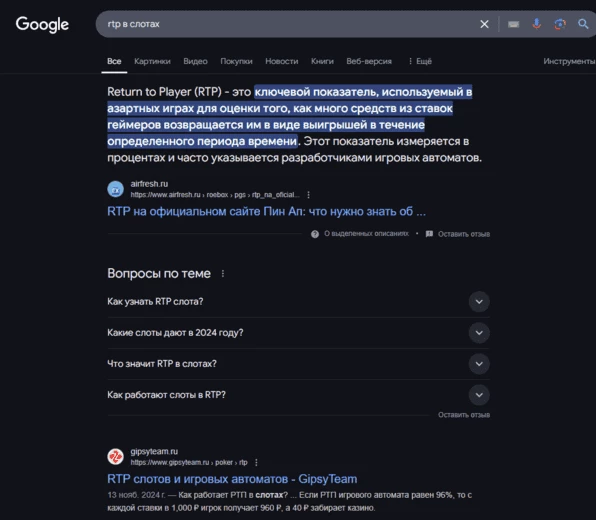
Task: Open three-dot menu for gipsyteam.ru result
Action: (x=256, y=462)
